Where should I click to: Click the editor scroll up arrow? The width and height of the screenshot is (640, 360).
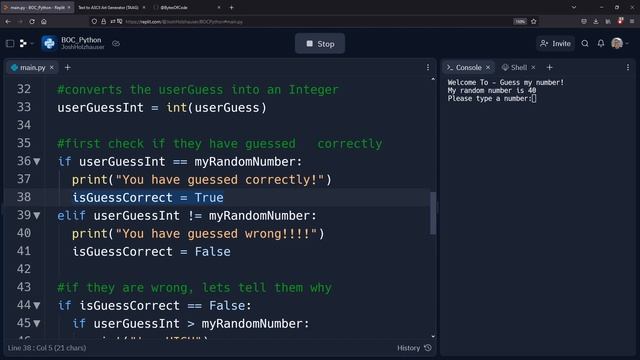click(x=433, y=79)
